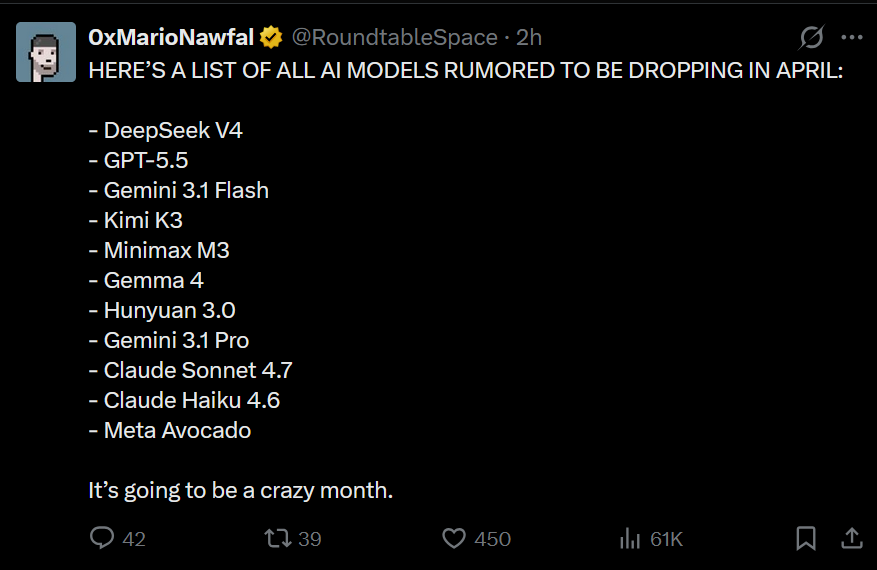
Task: Open view analytics bar chart icon
Action: click(630, 539)
